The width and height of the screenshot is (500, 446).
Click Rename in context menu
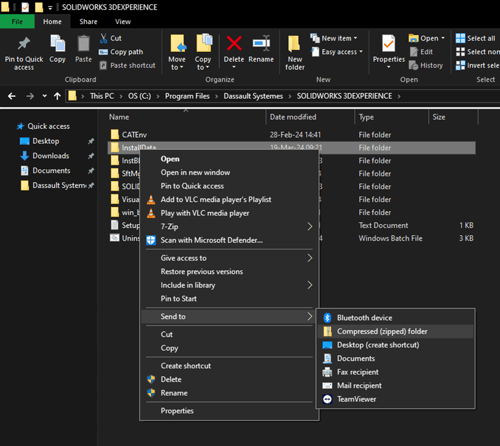pos(229,393)
